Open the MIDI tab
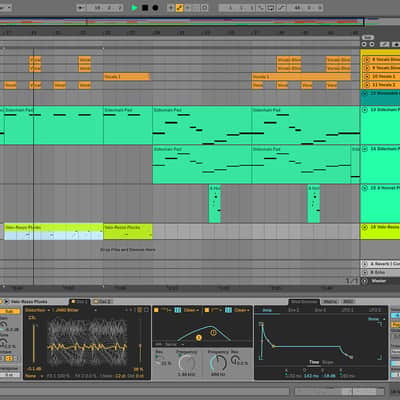The width and height of the screenshot is (400, 400). (x=348, y=302)
